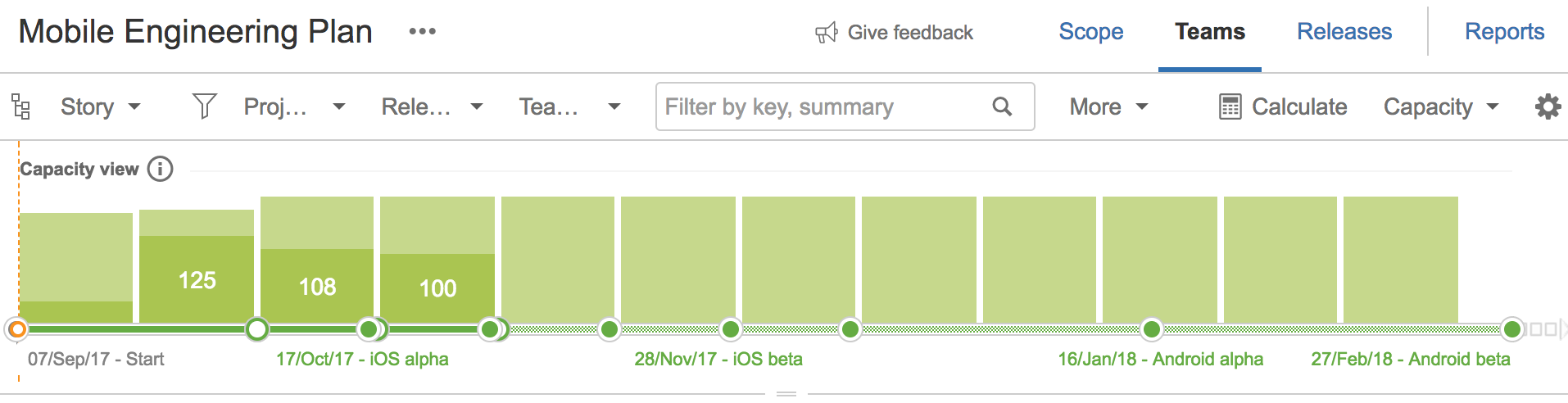Image resolution: width=1568 pixels, height=403 pixels.
Task: Expand the Teams filter dropdown
Action: click(570, 106)
